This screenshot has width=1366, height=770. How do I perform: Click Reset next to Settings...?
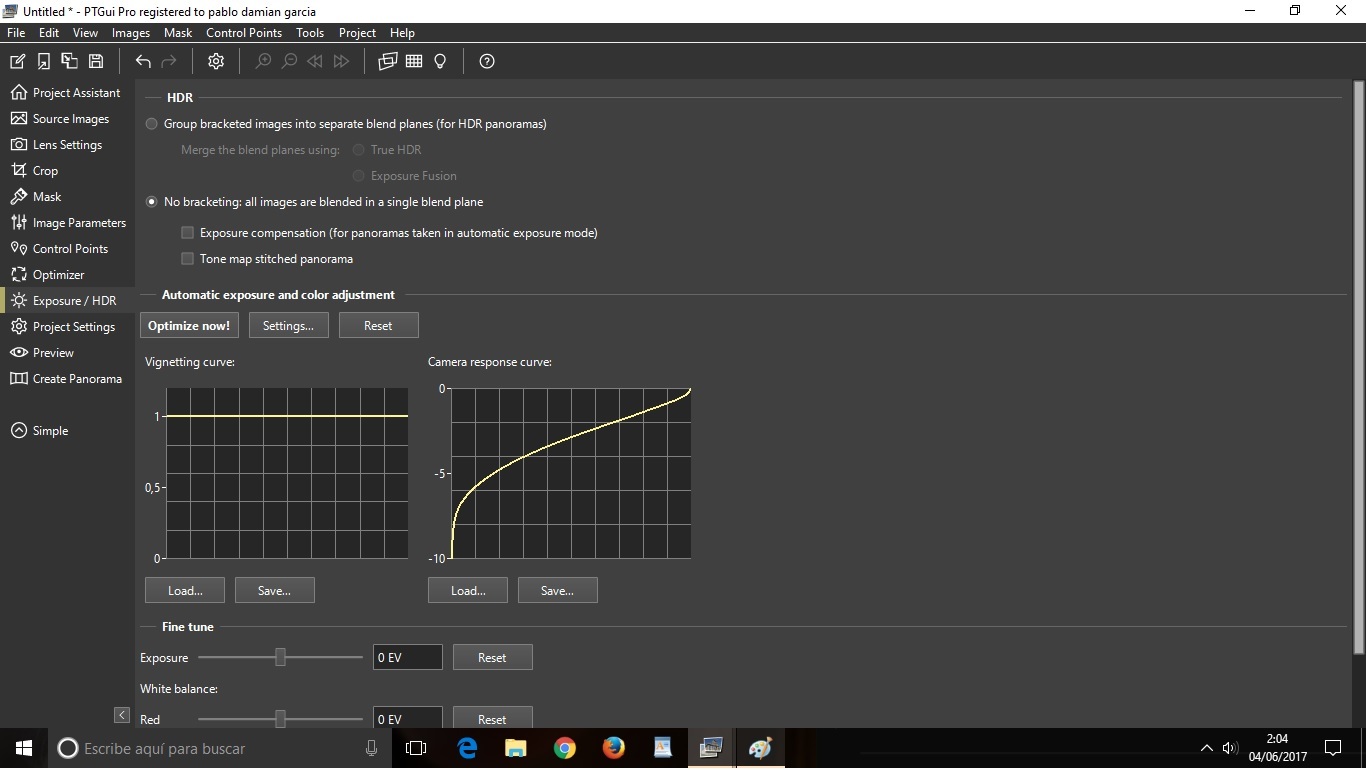378,326
